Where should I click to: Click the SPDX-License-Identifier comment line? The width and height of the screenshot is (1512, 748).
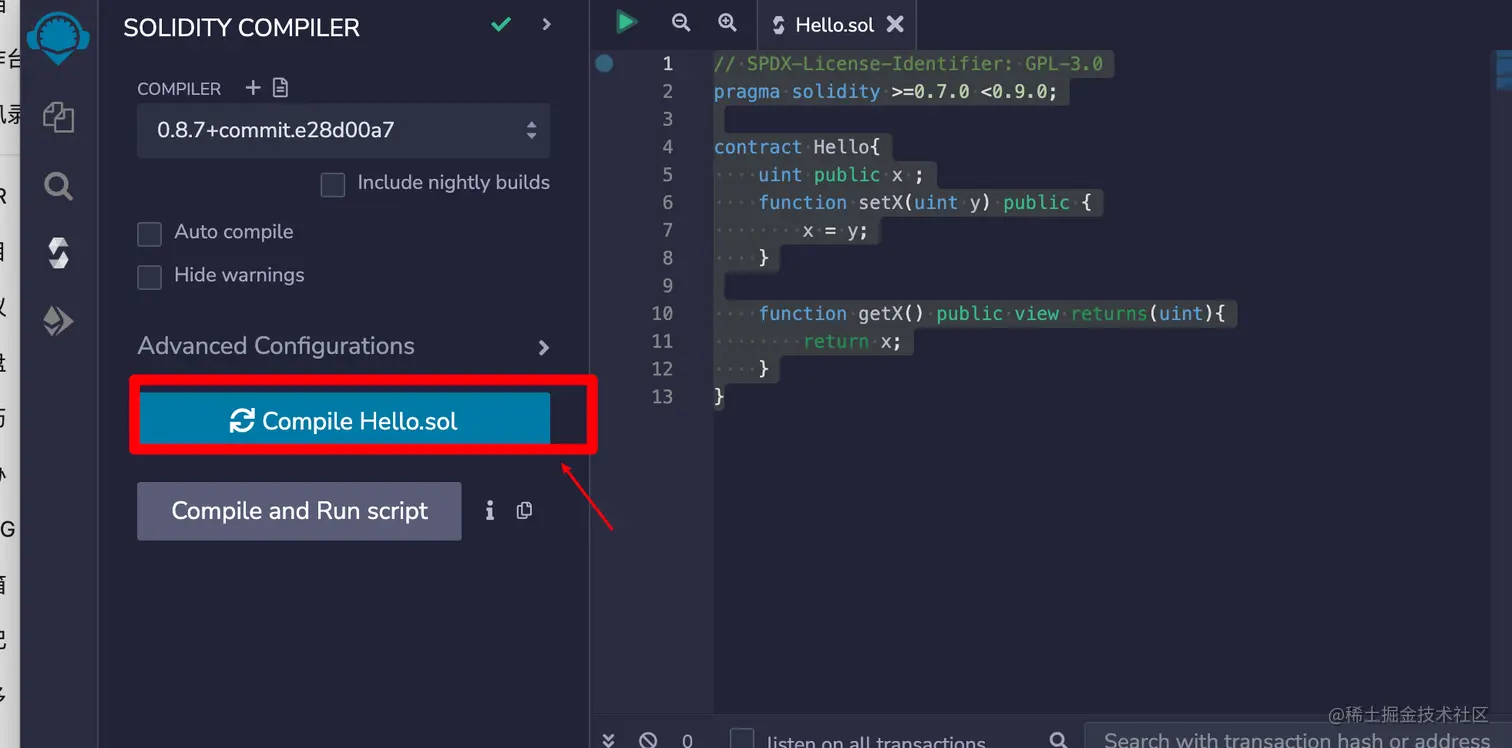pos(908,64)
